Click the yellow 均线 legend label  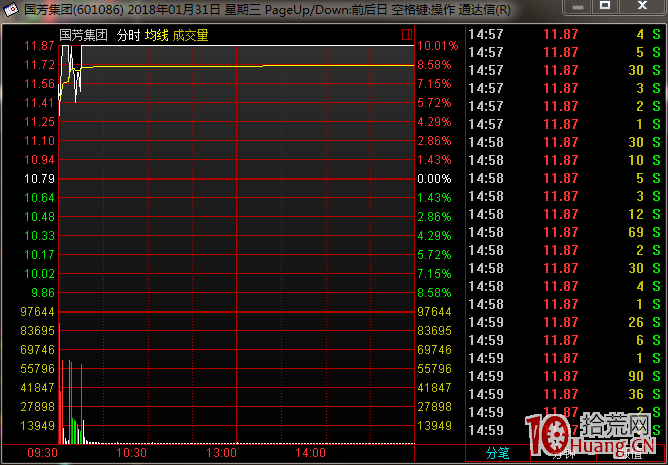pyautogui.click(x=157, y=35)
